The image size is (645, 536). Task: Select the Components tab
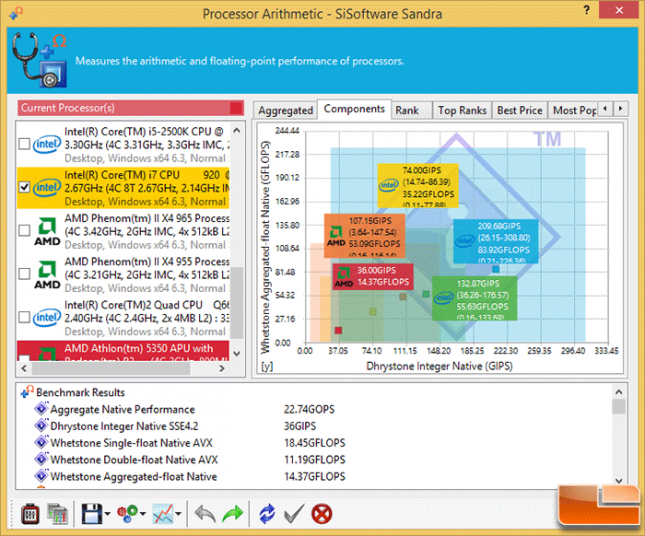tap(354, 109)
